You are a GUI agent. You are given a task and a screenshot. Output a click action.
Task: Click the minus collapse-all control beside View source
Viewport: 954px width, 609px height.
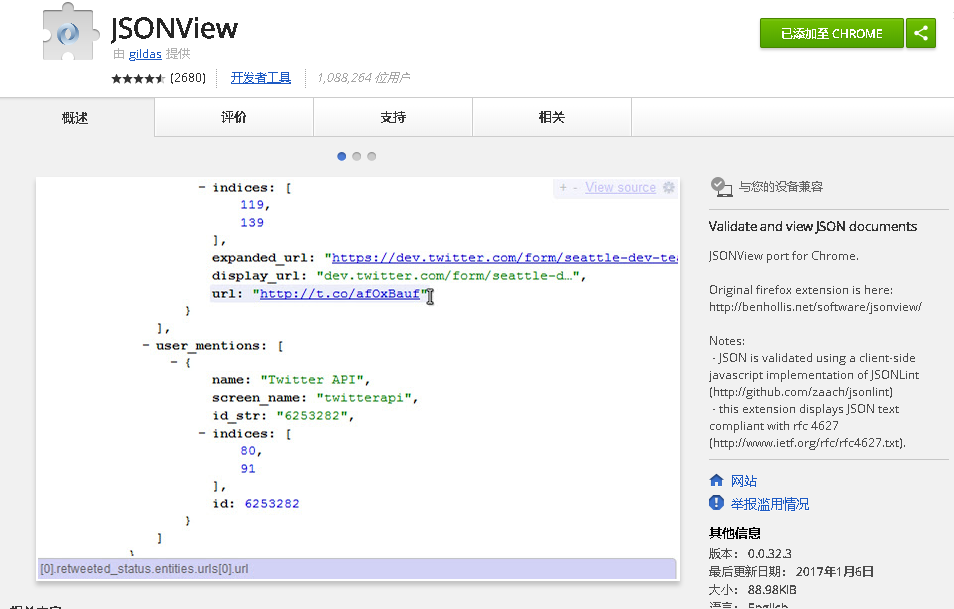[x=575, y=187]
